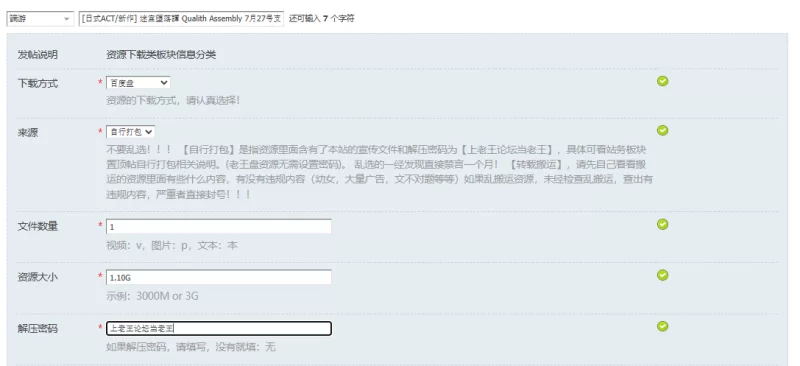Click the 资源下载类板块信息分类 heading text
Viewport: 800px width, 366px height.
click(161, 55)
